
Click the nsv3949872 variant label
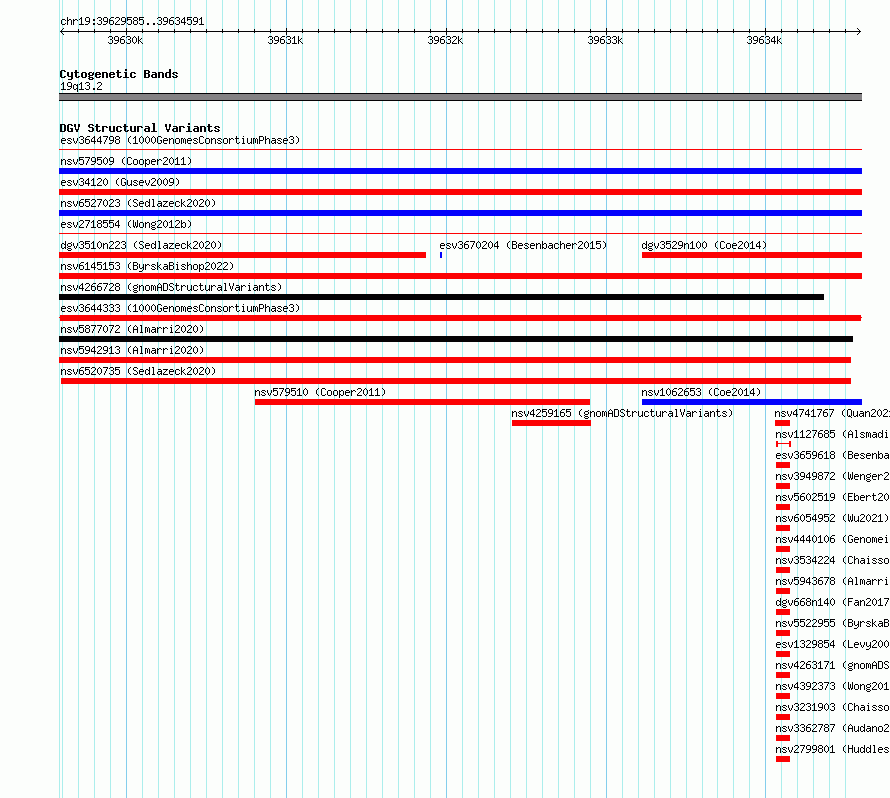[x=832, y=476]
